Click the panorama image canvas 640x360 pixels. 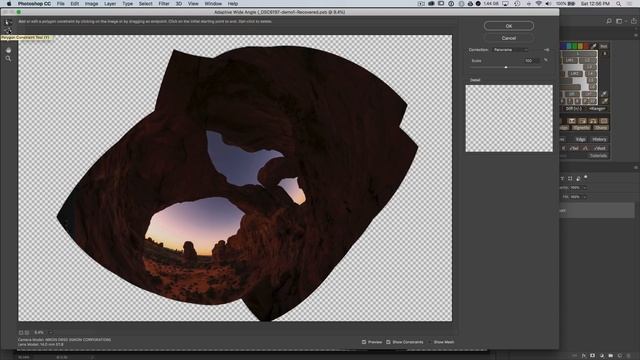pyautogui.click(x=235, y=178)
